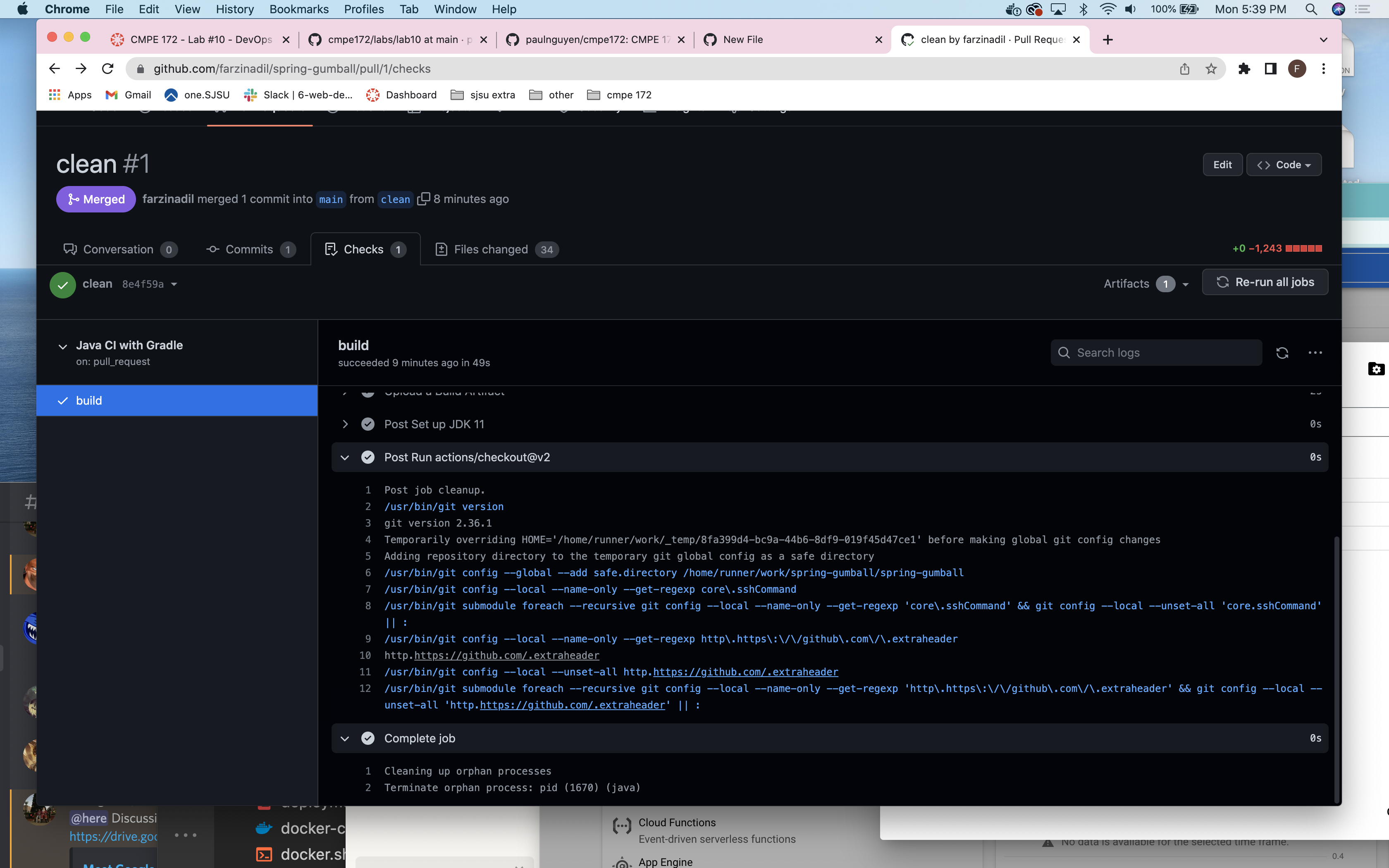This screenshot has height=868, width=1389.
Task: Open github.com/.extraheader link on log line 10
Action: (506, 655)
